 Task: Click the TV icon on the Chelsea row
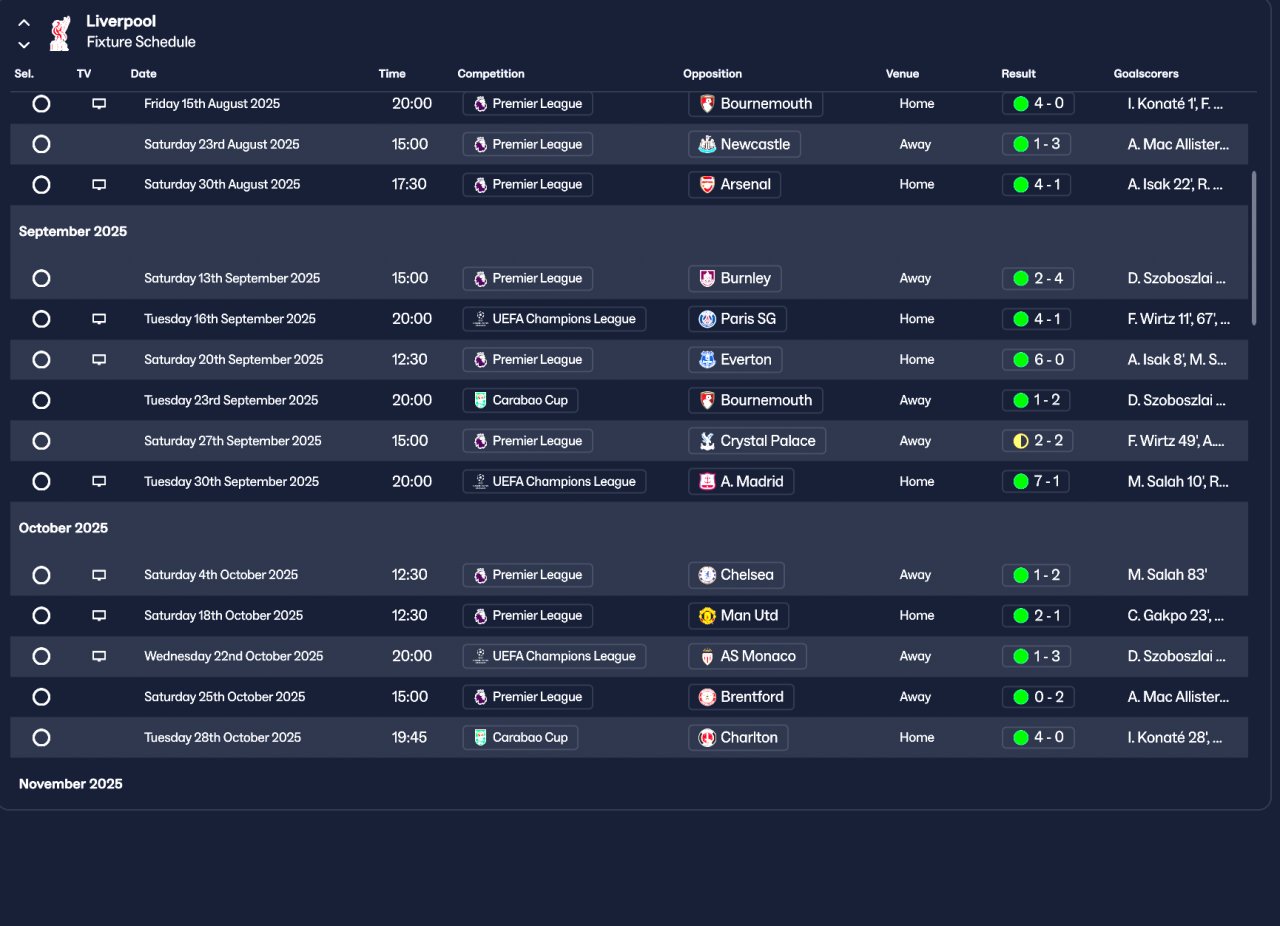coord(99,576)
